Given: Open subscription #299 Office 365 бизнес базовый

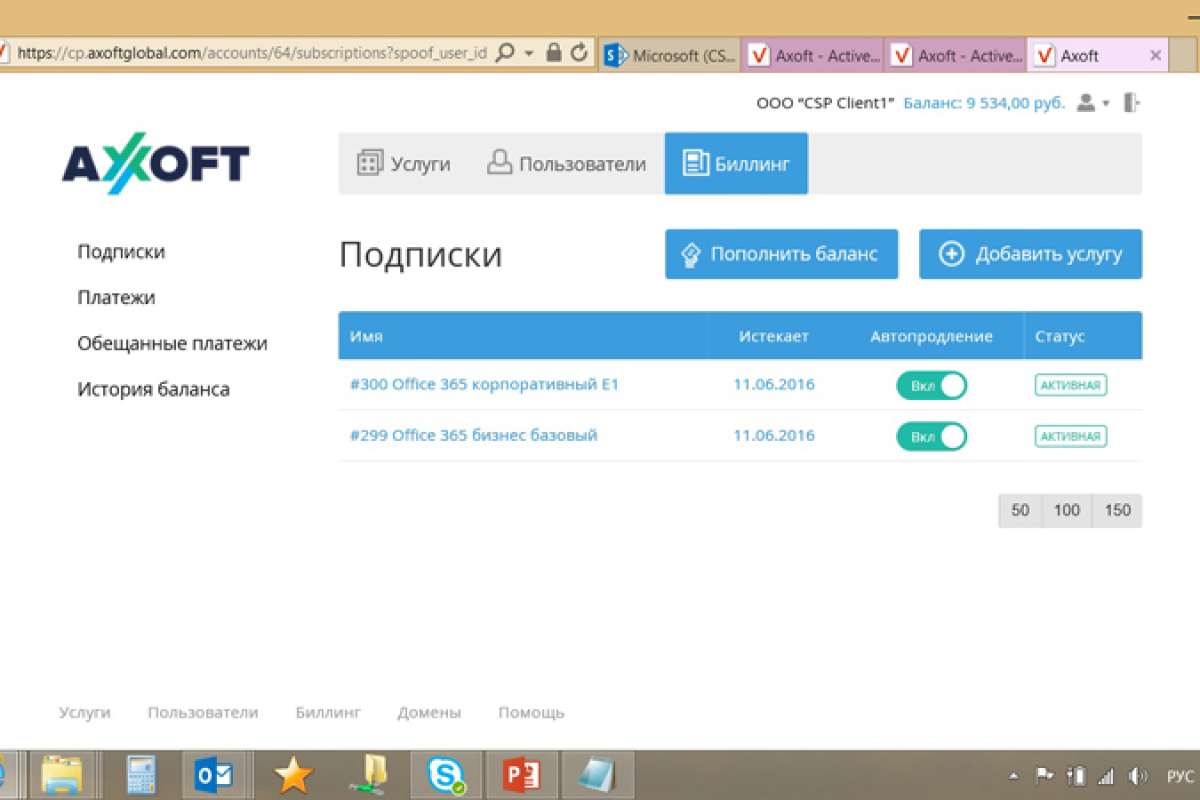Looking at the screenshot, I should (473, 435).
